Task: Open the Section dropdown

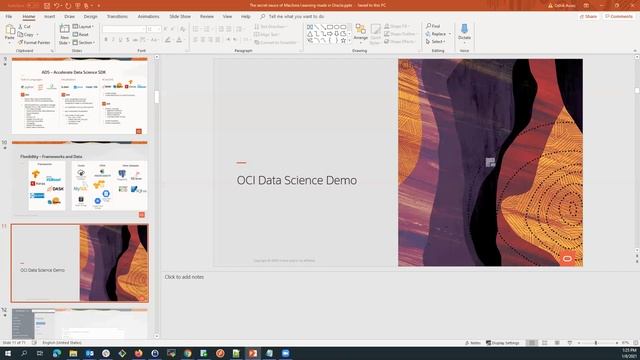Action: click(x=84, y=42)
